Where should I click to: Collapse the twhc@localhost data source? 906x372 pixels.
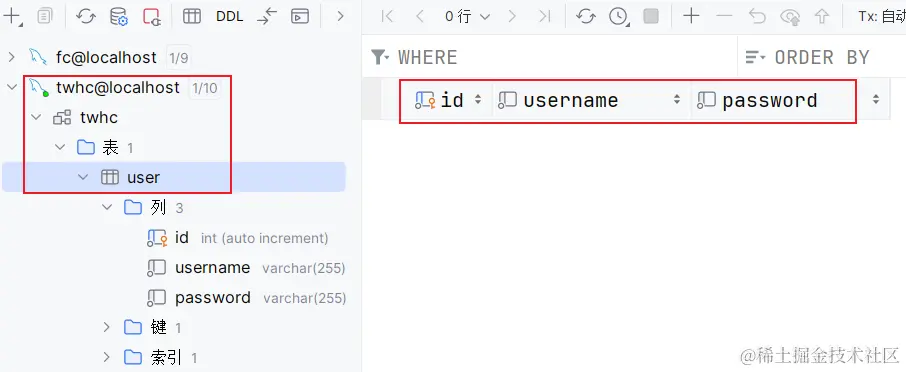(x=12, y=87)
